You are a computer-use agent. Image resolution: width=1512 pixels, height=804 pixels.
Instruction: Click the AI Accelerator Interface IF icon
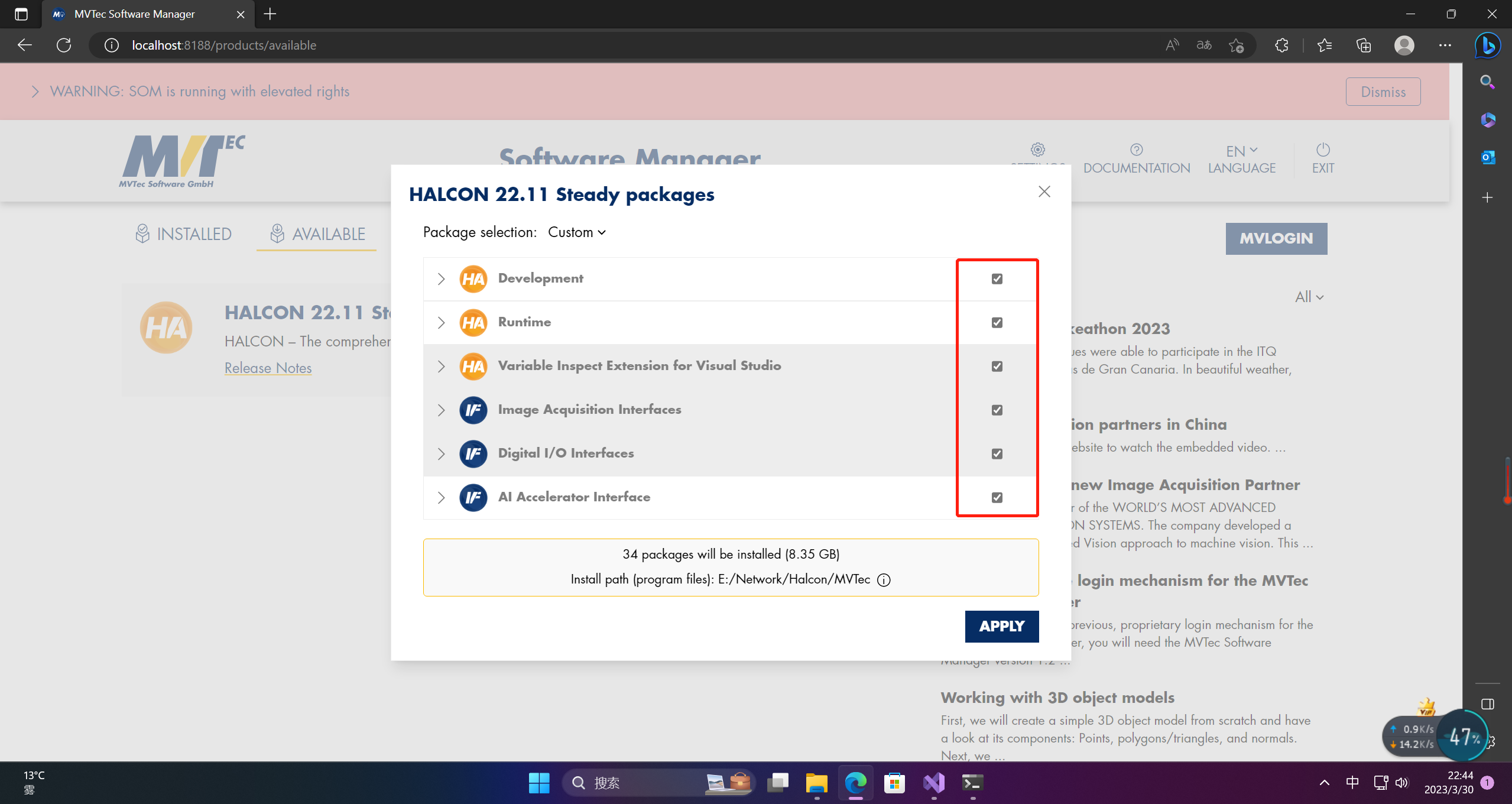[473, 498]
